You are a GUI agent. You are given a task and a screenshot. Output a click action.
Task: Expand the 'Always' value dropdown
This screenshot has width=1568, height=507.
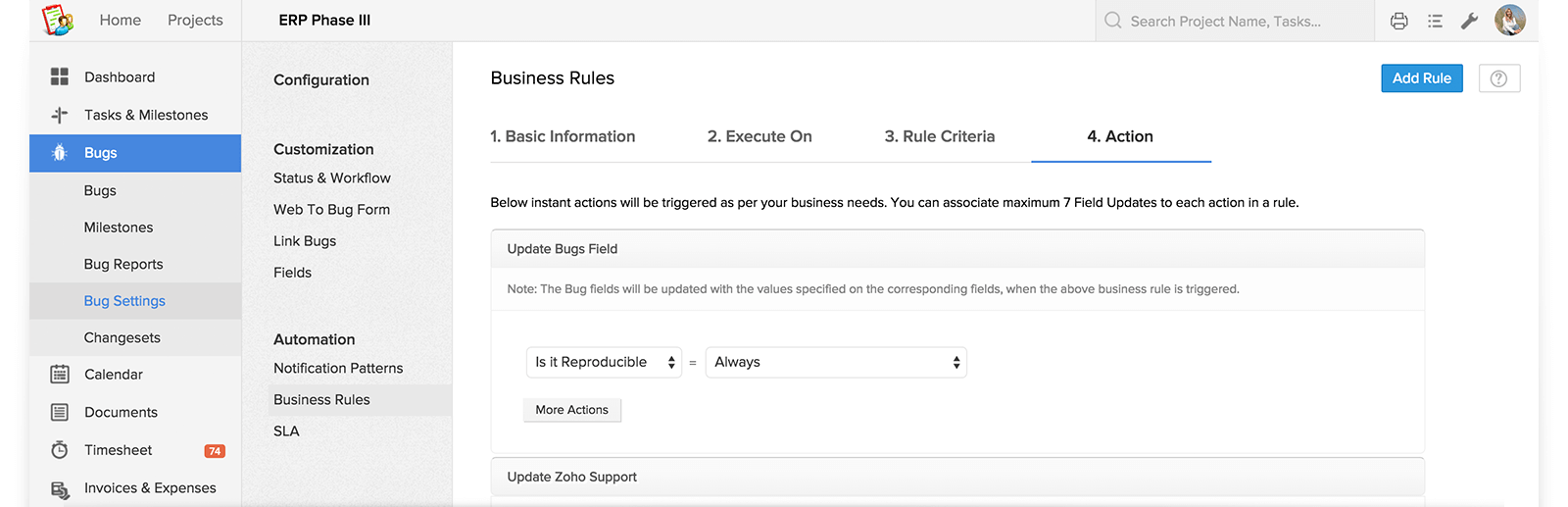coord(836,362)
